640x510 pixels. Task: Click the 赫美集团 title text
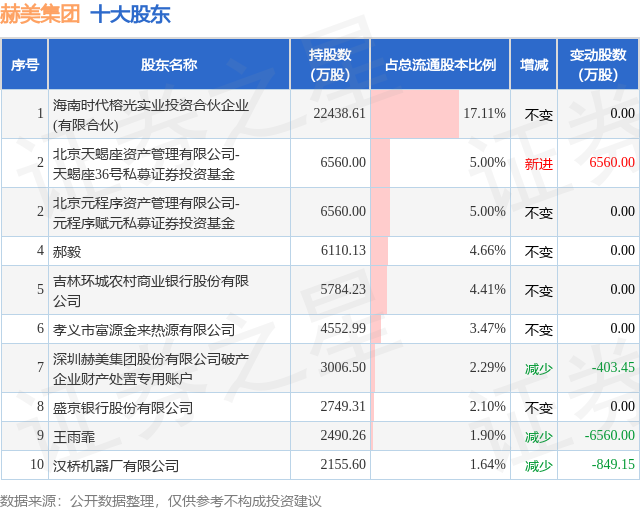40,13
